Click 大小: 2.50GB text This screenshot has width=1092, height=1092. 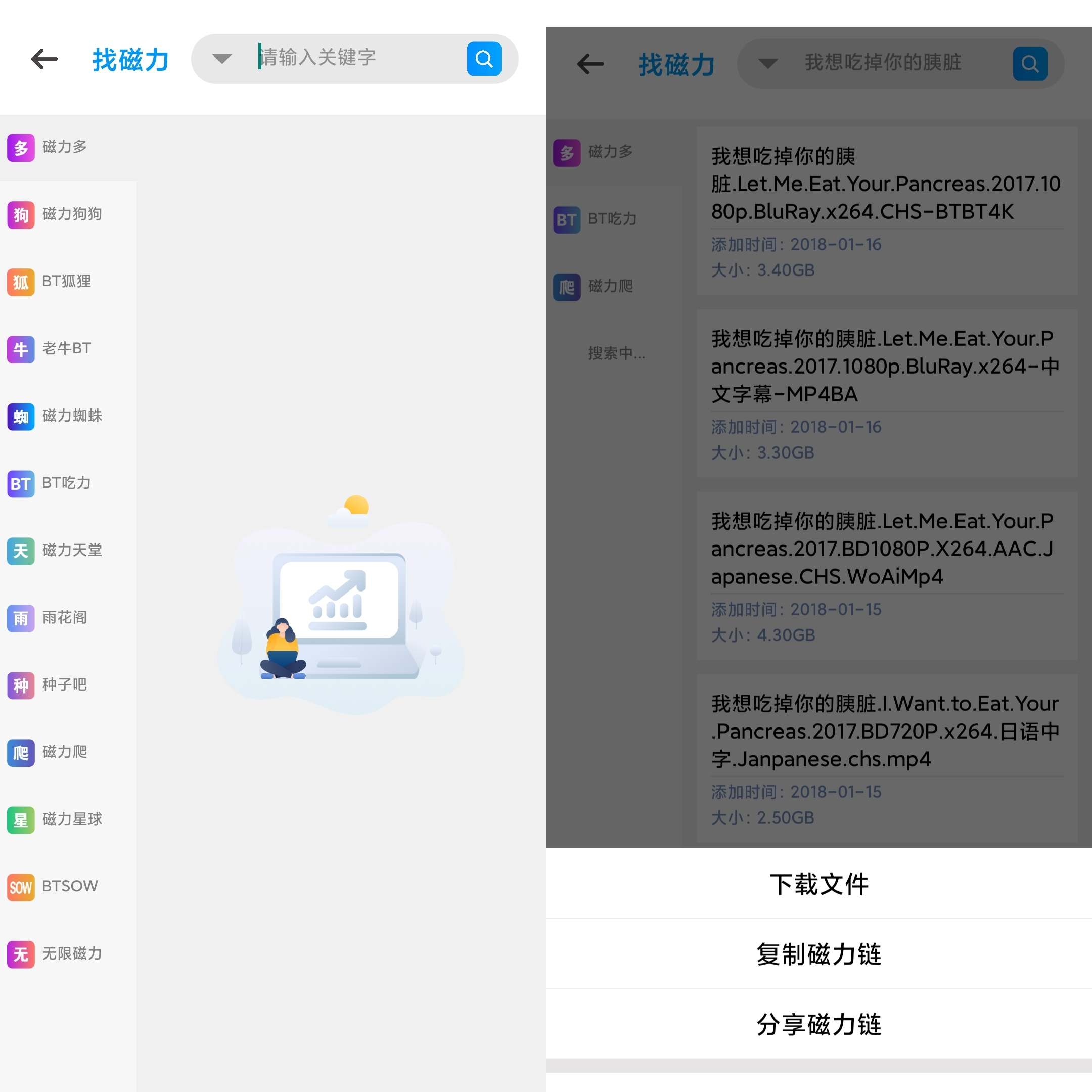coord(762,818)
